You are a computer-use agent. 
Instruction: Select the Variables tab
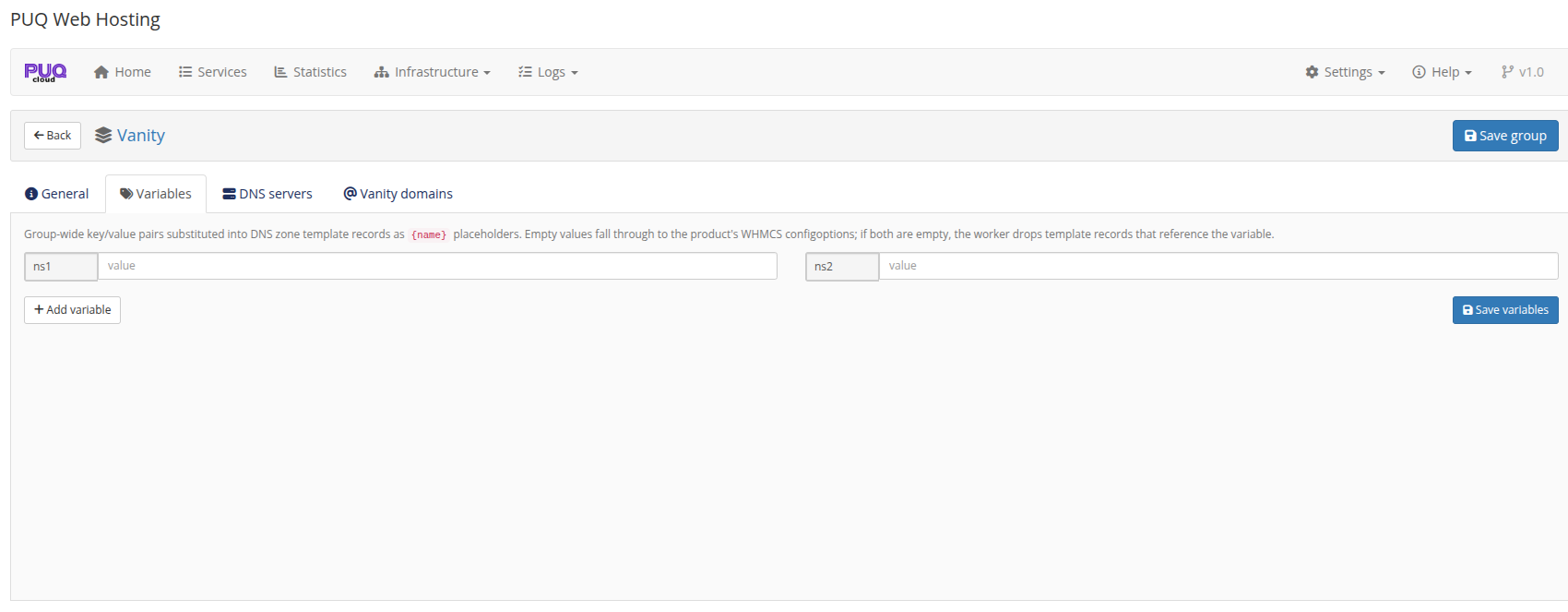pyautogui.click(x=156, y=194)
